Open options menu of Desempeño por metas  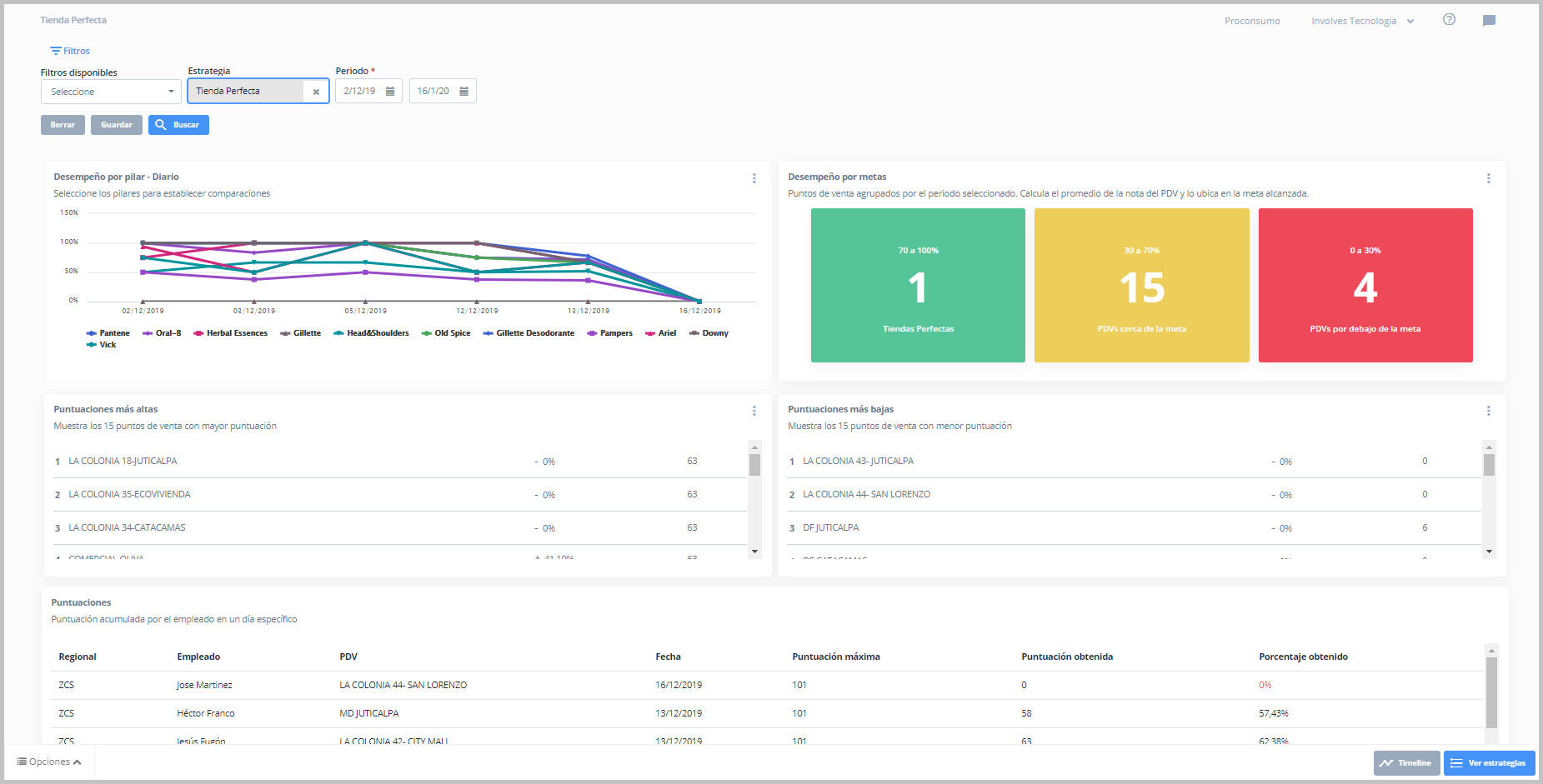[x=1488, y=178]
